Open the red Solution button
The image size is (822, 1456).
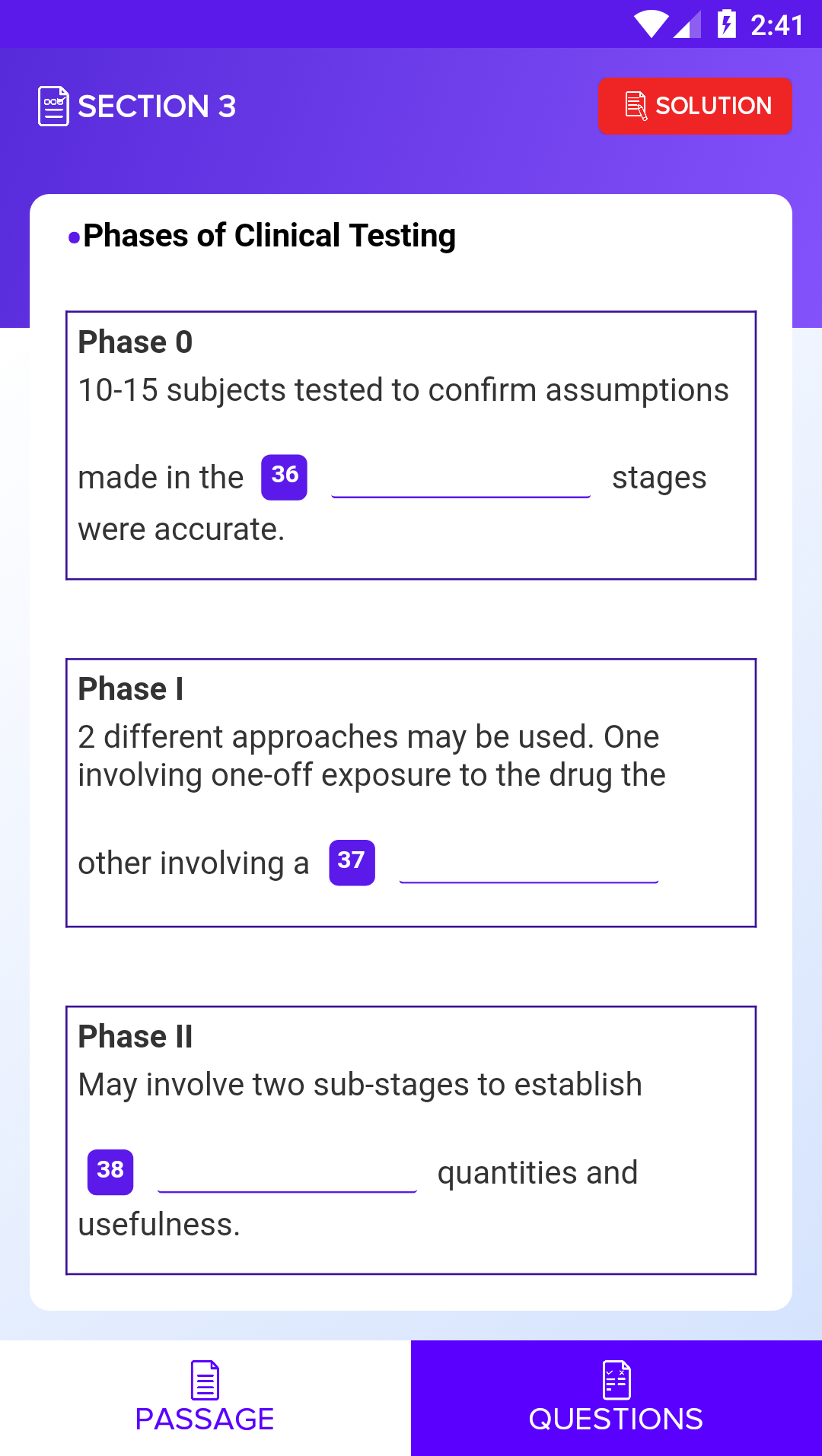694,106
